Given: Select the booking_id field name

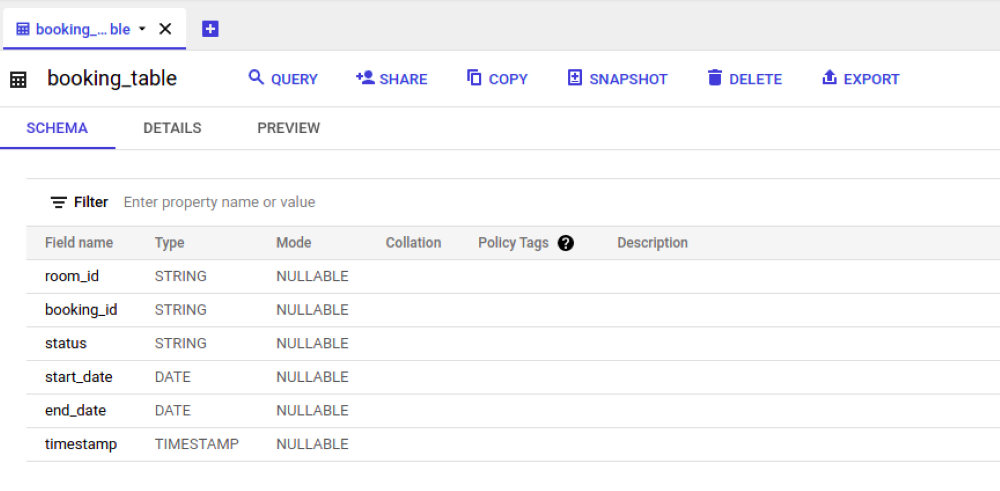Looking at the screenshot, I should pyautogui.click(x=81, y=310).
